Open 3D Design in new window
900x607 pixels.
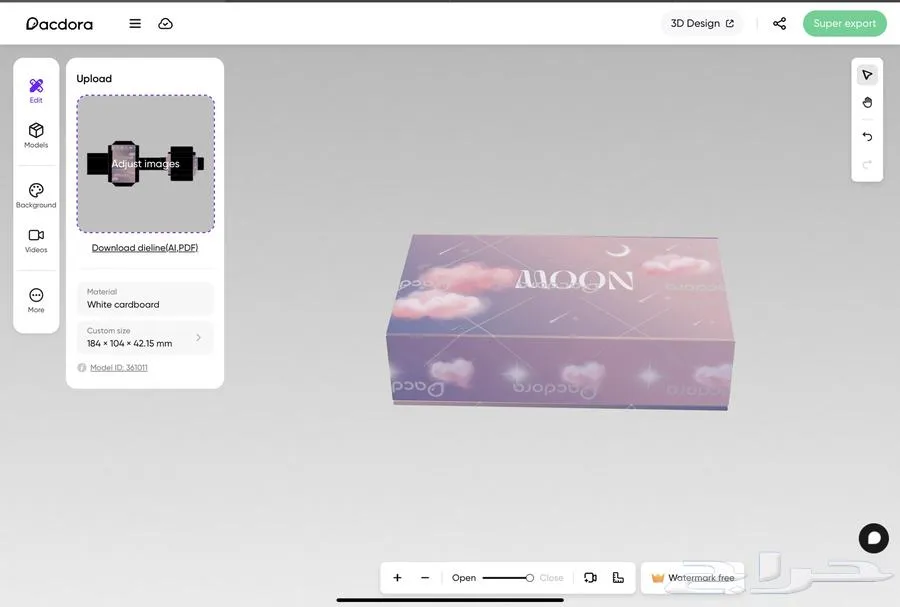pos(702,24)
